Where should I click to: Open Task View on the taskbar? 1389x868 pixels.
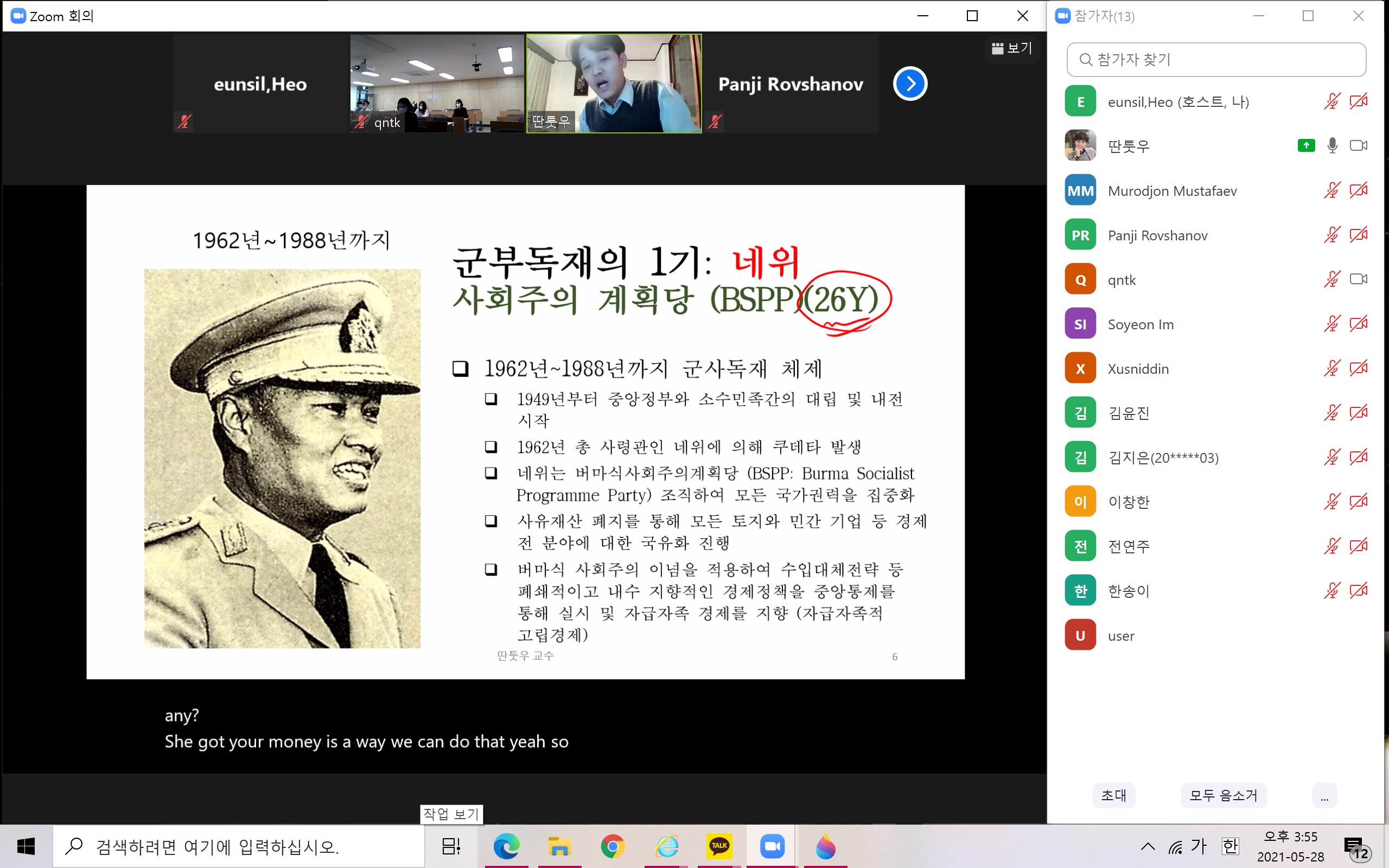click(x=450, y=846)
